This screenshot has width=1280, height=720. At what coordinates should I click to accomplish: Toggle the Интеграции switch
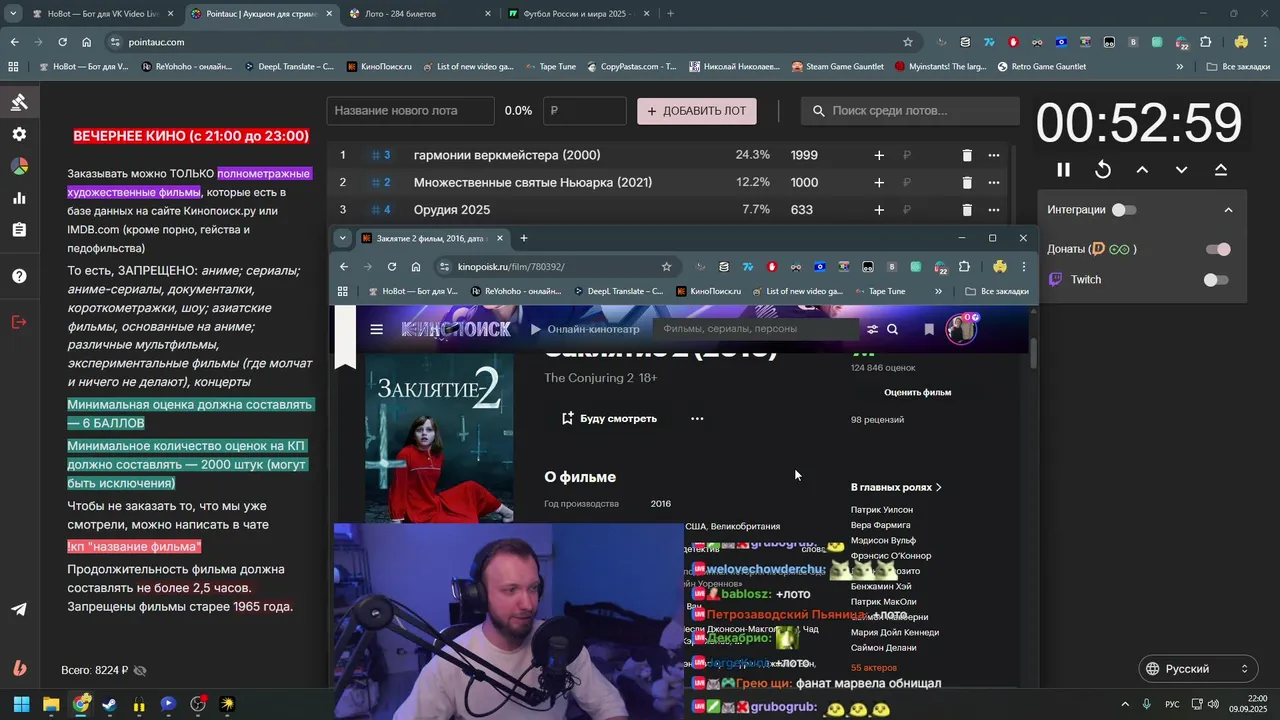click(x=1124, y=210)
